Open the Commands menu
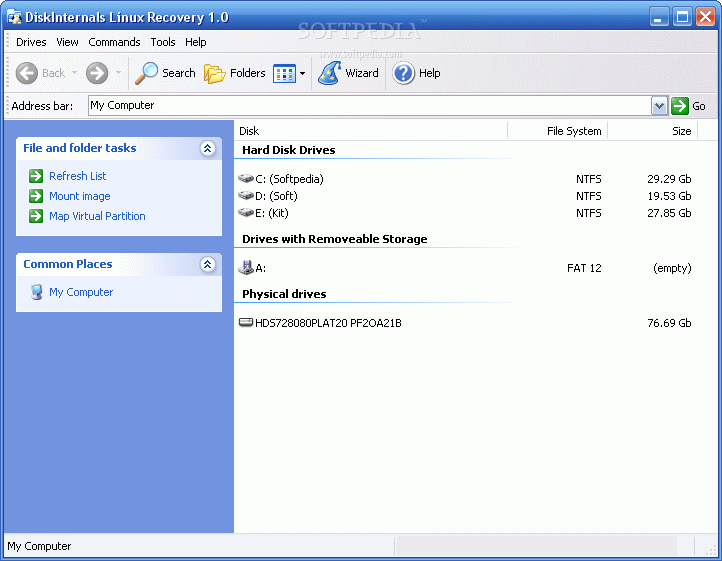Viewport: 722px width, 561px height. click(114, 42)
